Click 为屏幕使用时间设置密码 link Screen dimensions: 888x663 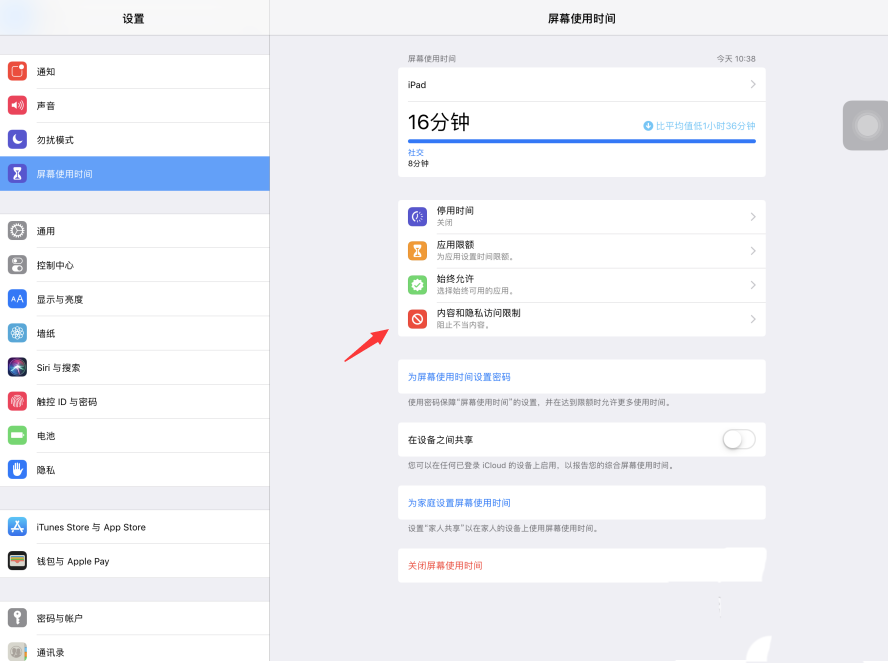pos(459,377)
